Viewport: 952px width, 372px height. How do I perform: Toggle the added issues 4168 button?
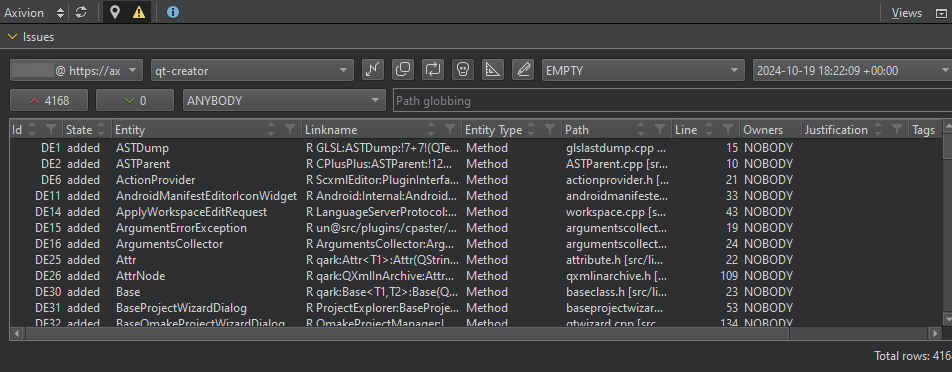coord(49,100)
